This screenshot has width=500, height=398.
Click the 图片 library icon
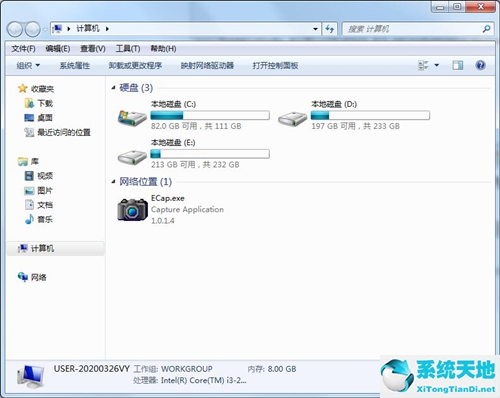(29, 190)
